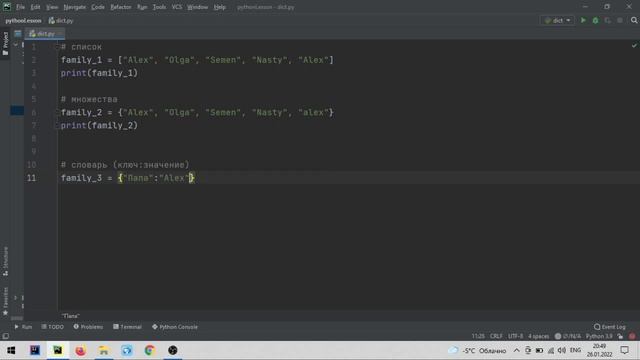
Task: Open the Python 3.9 interpreter selector
Action: tap(599, 336)
